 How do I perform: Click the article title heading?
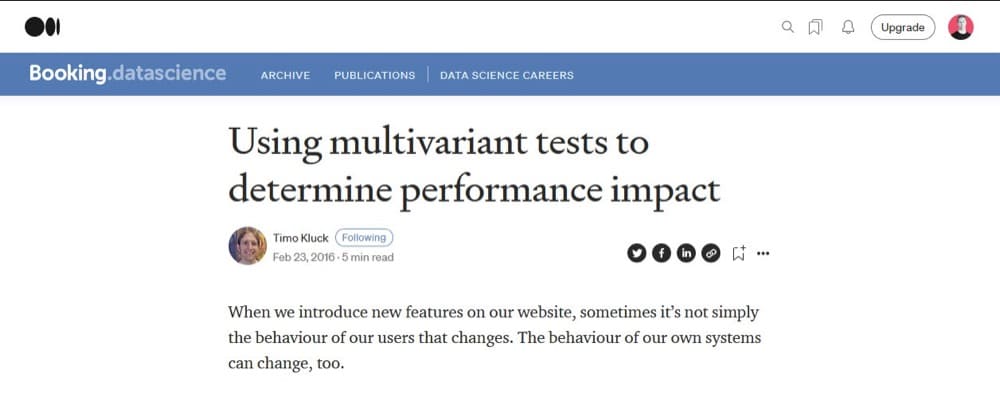(x=474, y=166)
